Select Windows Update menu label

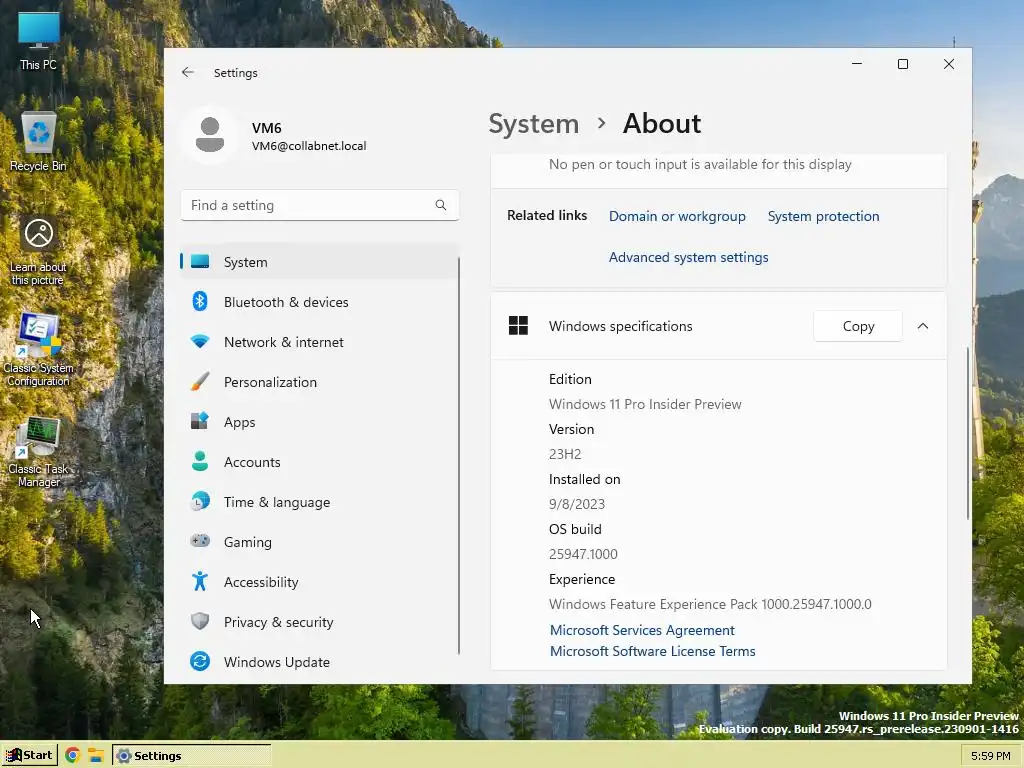coord(277,662)
